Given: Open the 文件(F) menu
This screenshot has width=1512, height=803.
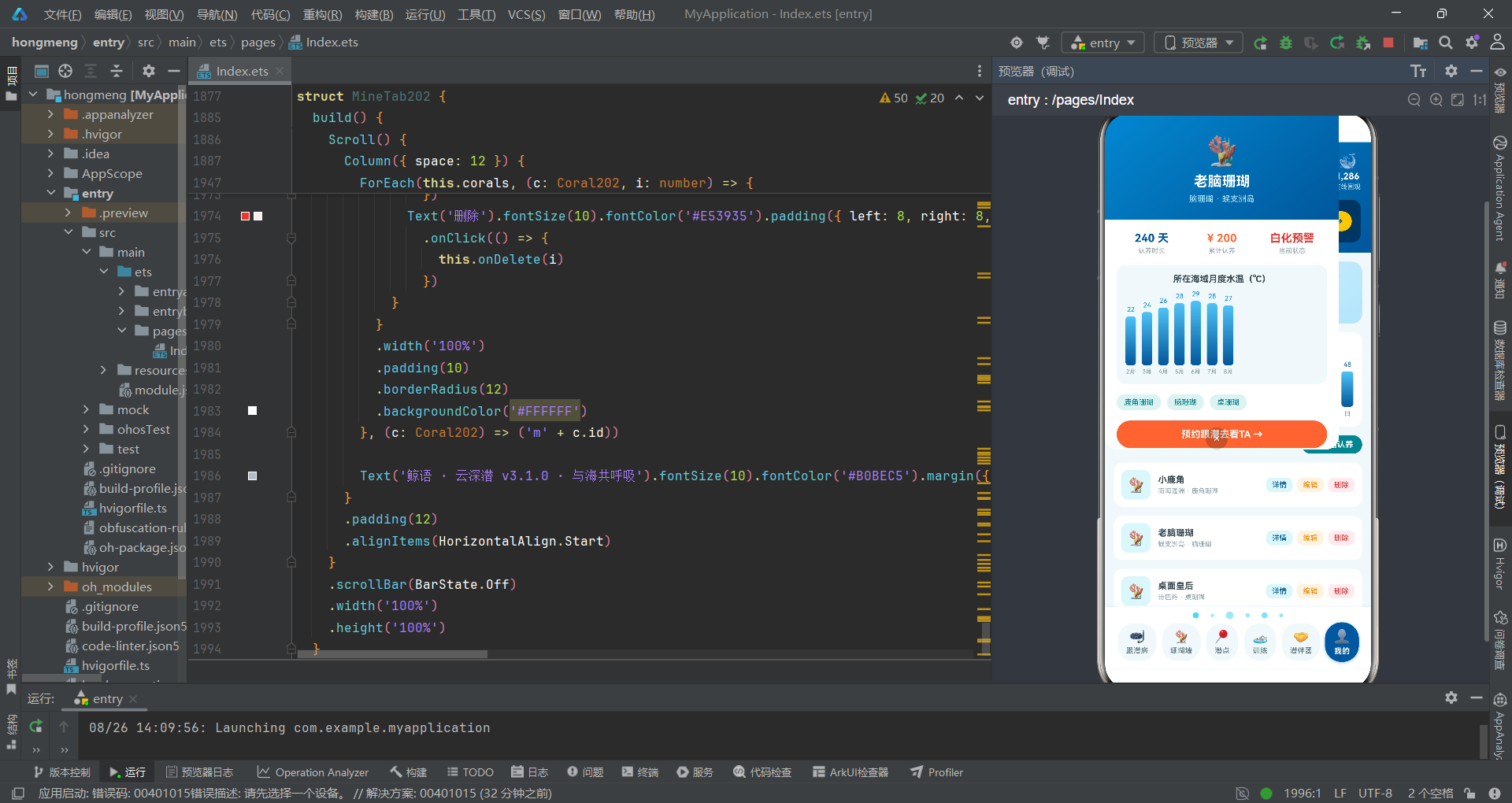Looking at the screenshot, I should pos(62,14).
